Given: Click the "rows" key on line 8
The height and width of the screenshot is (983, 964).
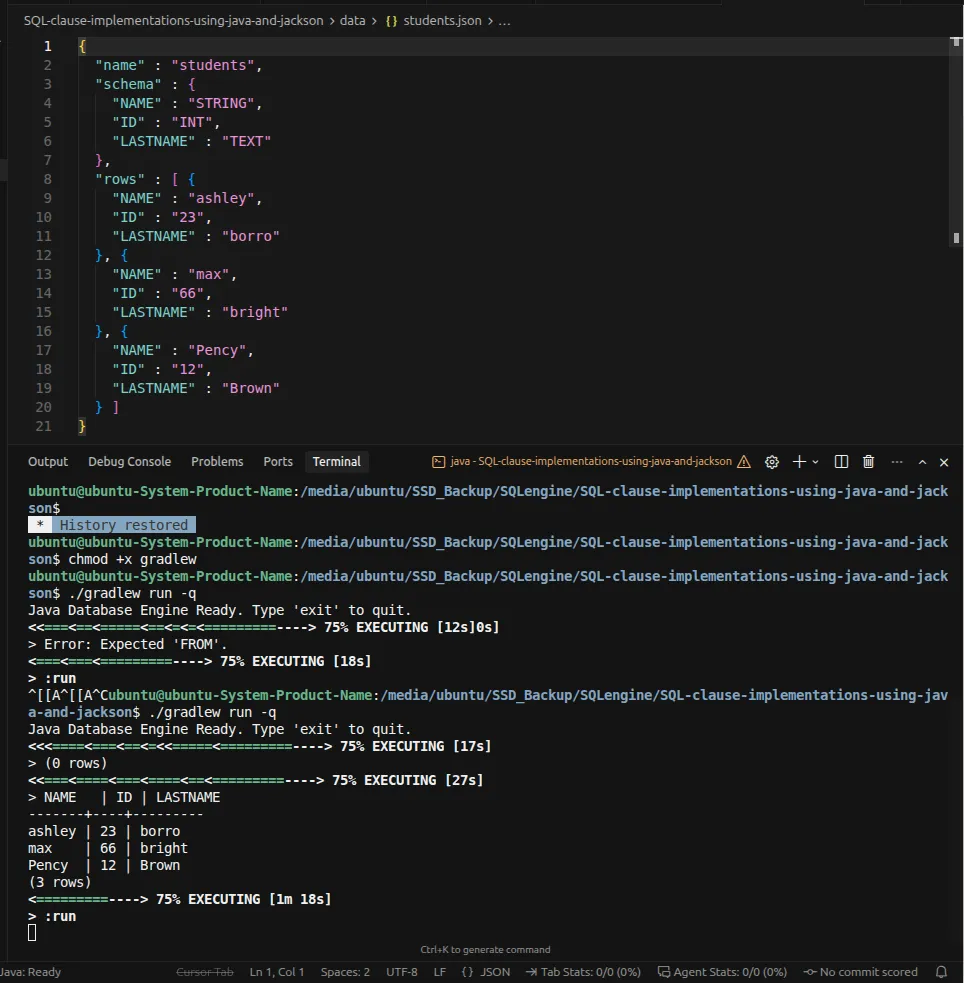Looking at the screenshot, I should 120,179.
